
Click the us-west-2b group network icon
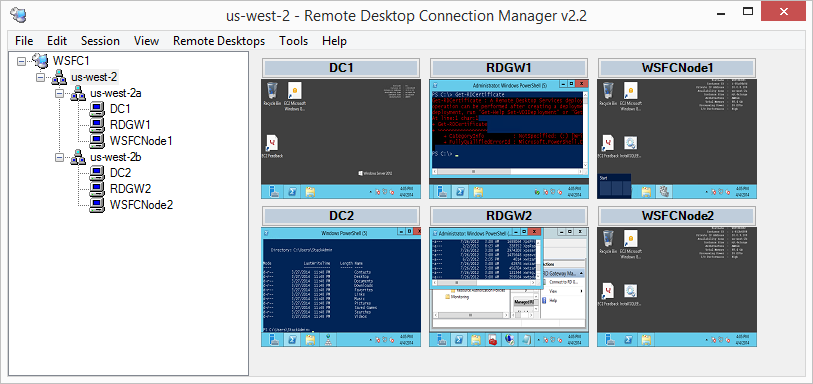pyautogui.click(x=77, y=157)
